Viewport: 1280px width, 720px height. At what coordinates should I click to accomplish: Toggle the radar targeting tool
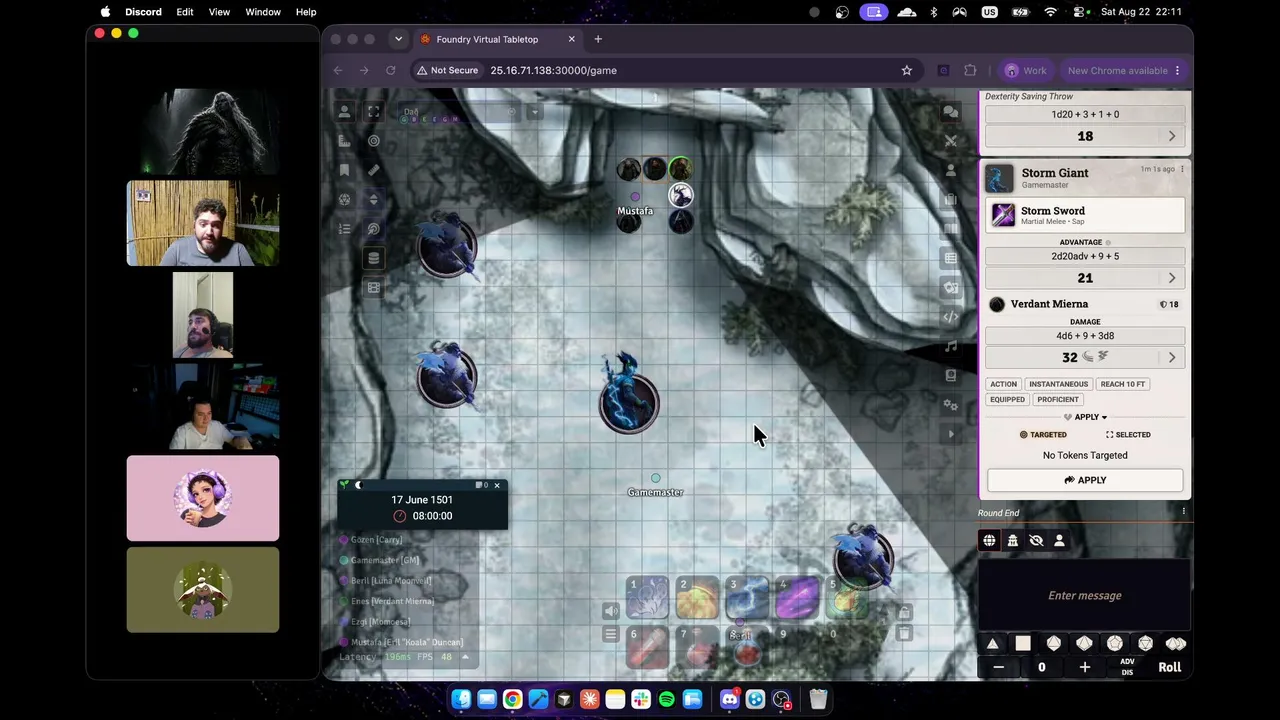click(374, 229)
